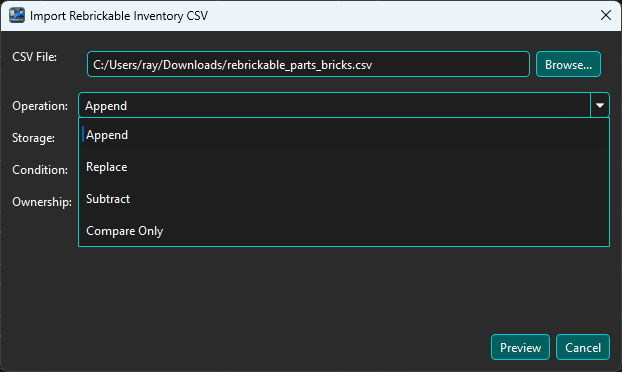Screen dimensions: 622x372
Task: Click the 'CSV File:' label
Action: (x=35, y=57)
